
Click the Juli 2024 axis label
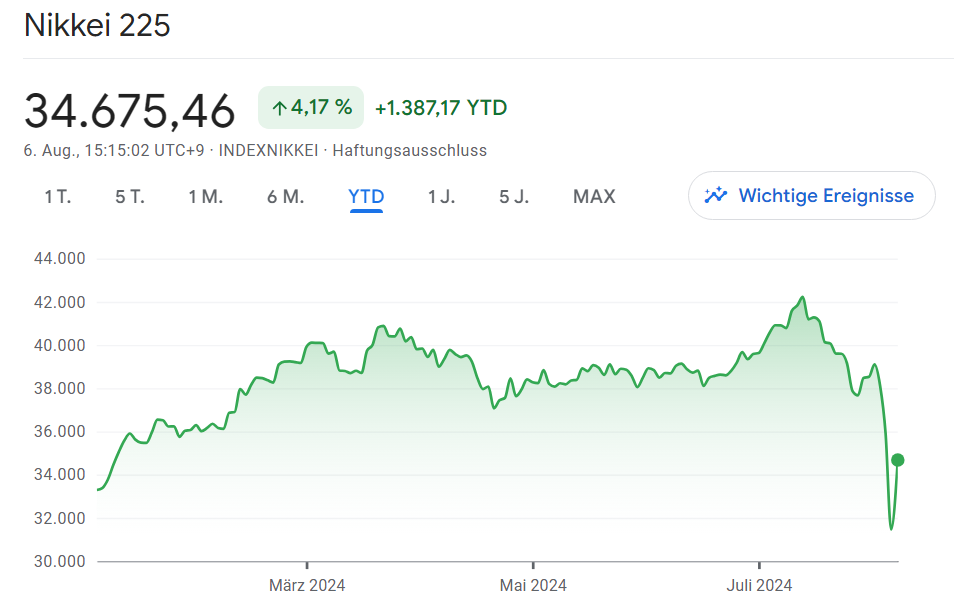(x=759, y=585)
